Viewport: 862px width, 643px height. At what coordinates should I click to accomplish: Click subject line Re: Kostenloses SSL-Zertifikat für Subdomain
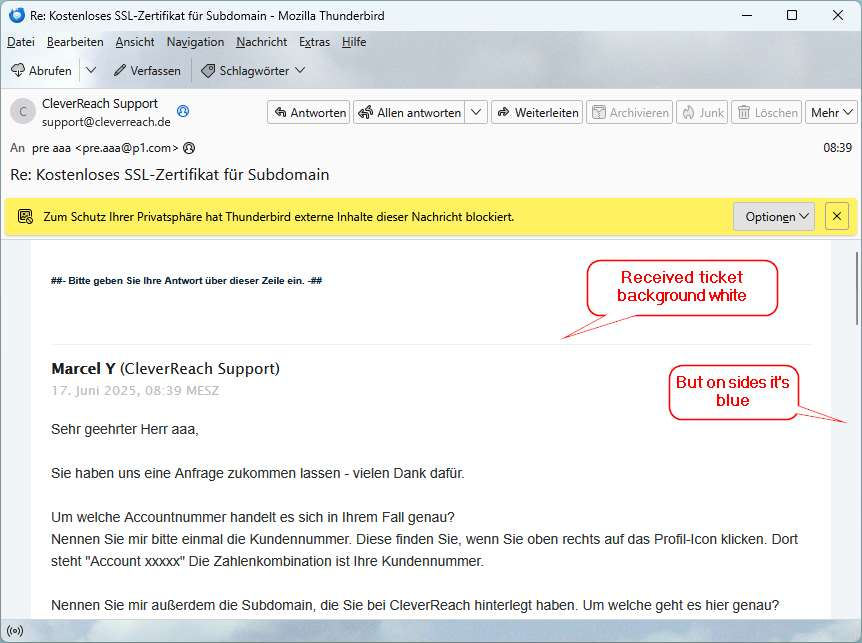point(170,175)
